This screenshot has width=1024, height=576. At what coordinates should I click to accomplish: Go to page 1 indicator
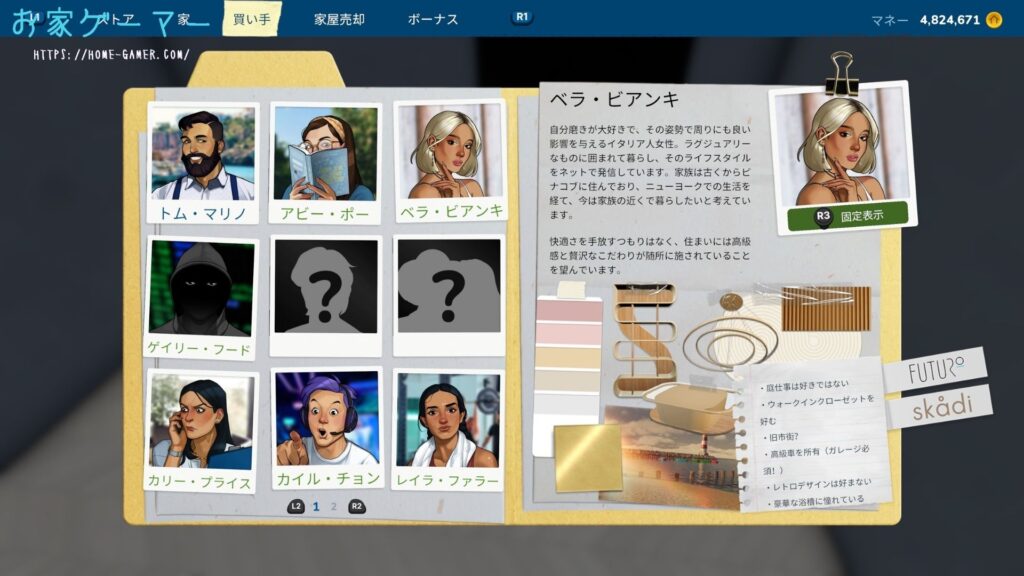coord(316,506)
